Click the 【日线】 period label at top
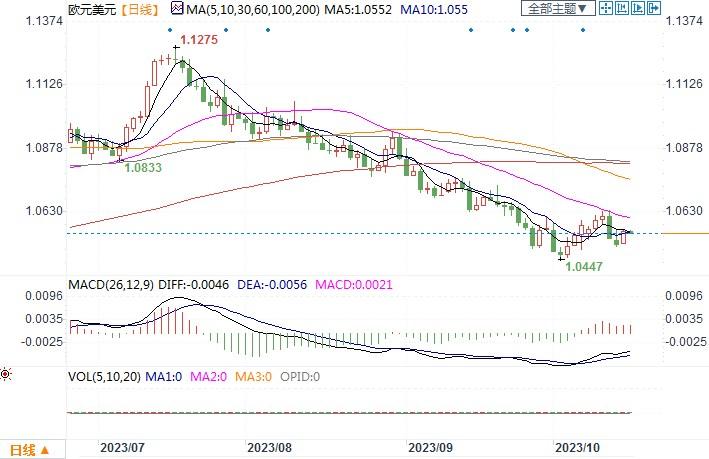Viewport: 709px width, 459px height. tap(141, 9)
